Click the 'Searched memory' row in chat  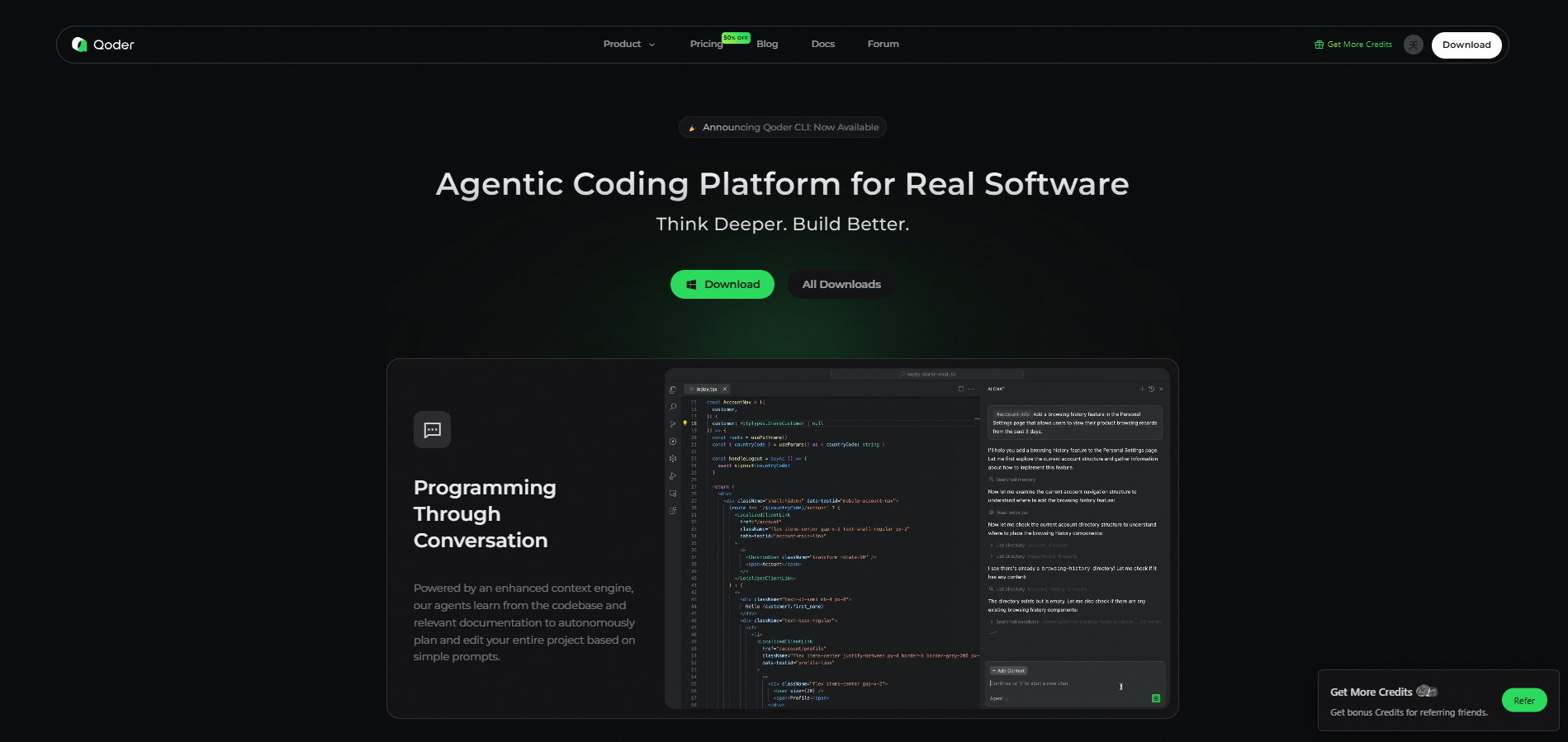pyautogui.click(x=1012, y=480)
